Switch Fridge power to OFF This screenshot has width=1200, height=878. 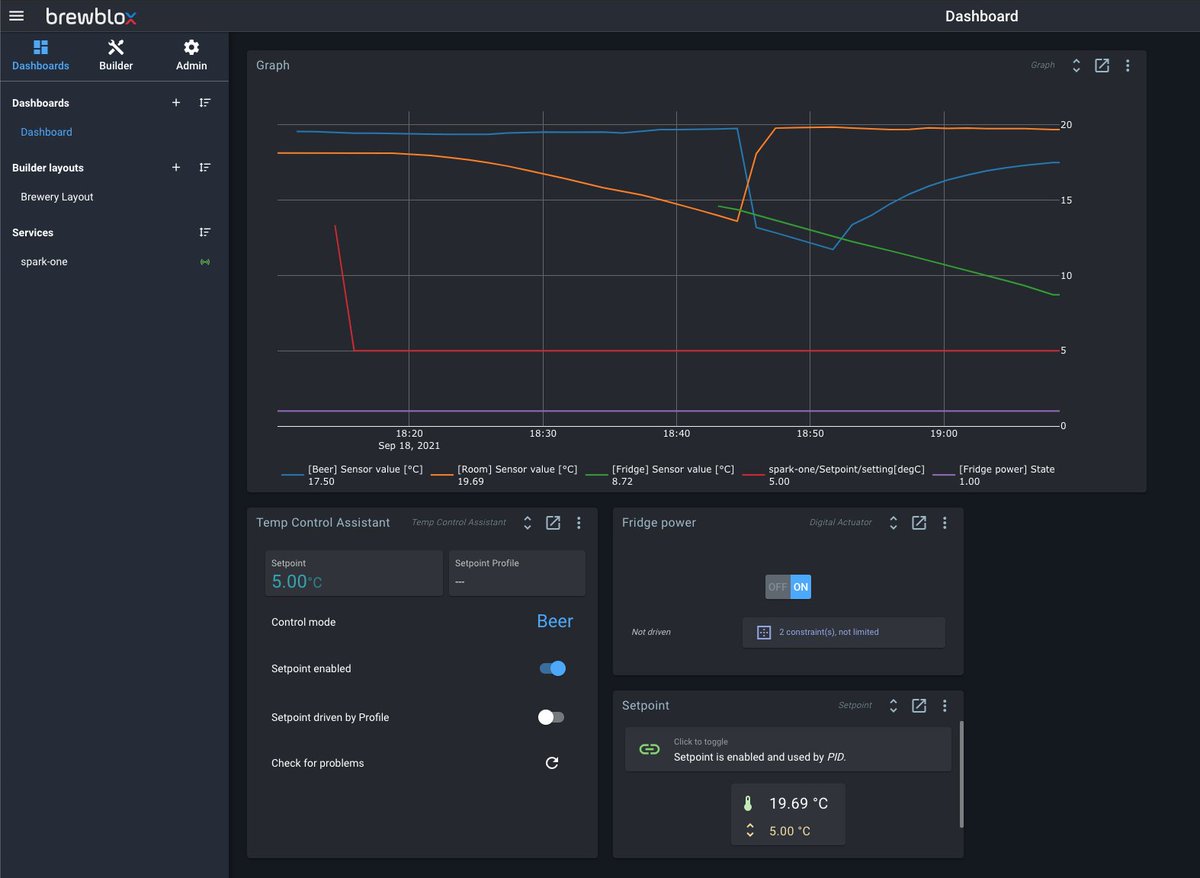[x=777, y=587]
